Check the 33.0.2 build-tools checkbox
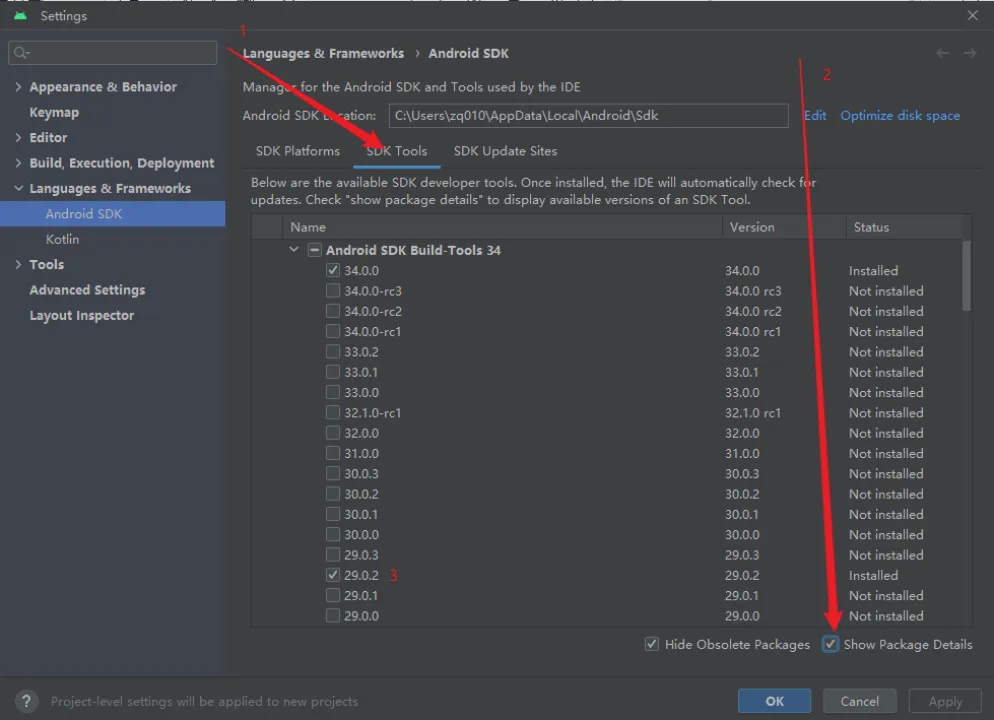Viewport: 994px width, 720px height. point(333,352)
